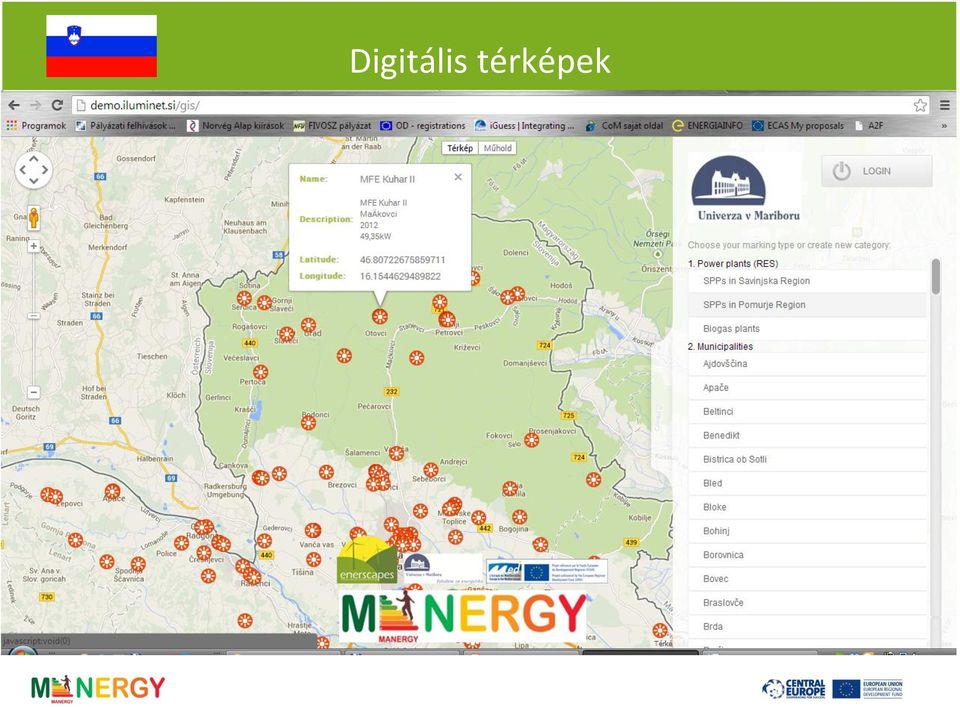Bookmark page using star icon
960x707 pixels.
920,105
